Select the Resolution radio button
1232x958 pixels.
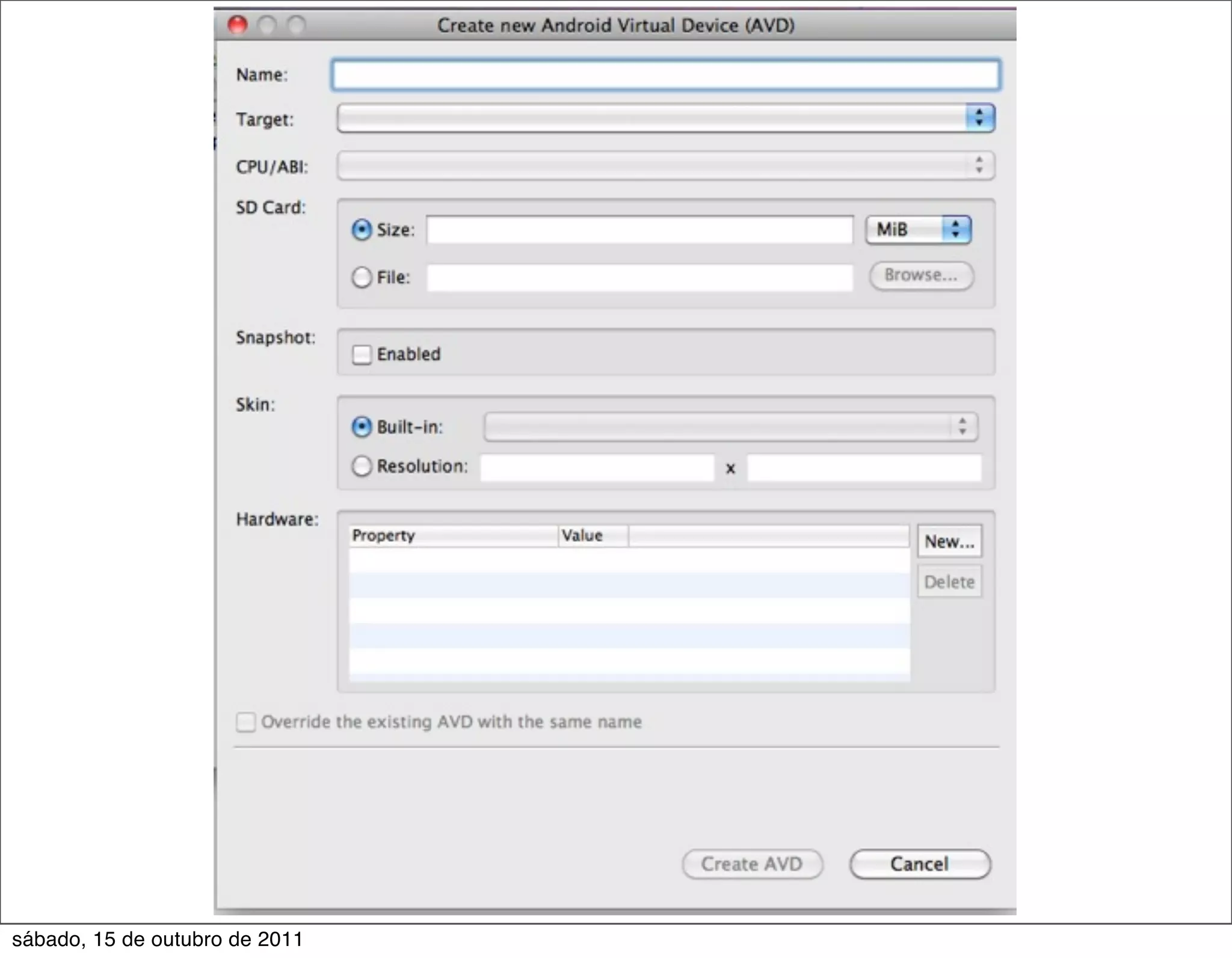tap(362, 466)
